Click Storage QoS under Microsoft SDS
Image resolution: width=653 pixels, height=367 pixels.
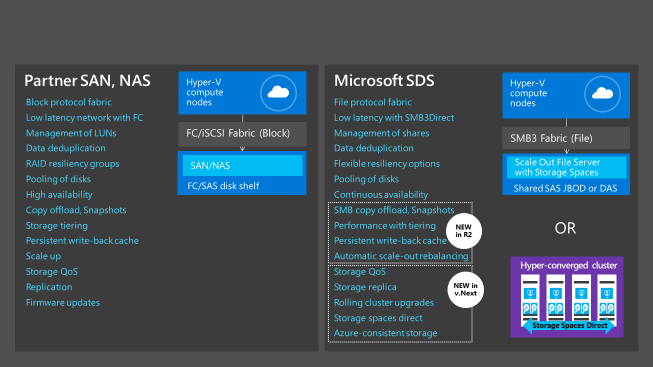(x=360, y=272)
